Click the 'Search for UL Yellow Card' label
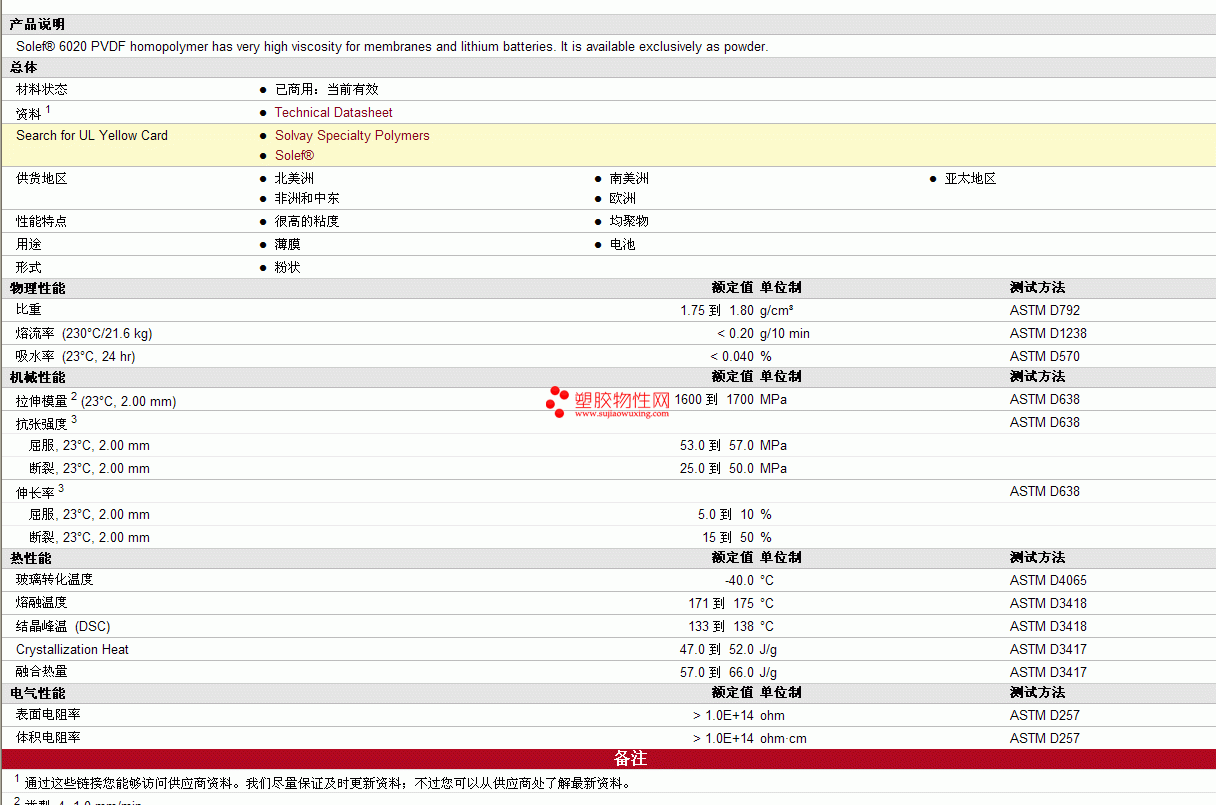 [x=92, y=136]
